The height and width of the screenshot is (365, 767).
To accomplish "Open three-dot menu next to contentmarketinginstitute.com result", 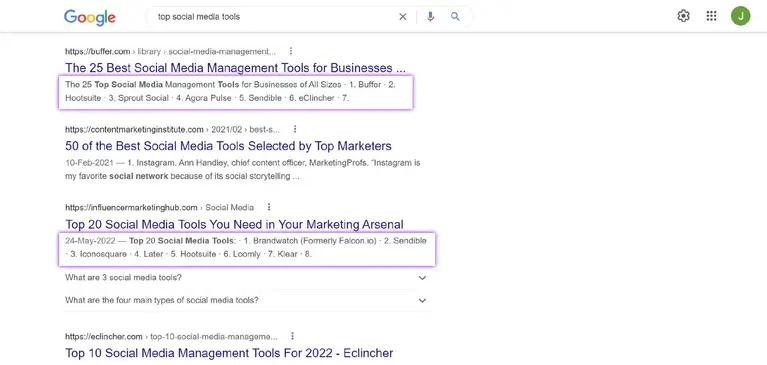I will pos(295,129).
